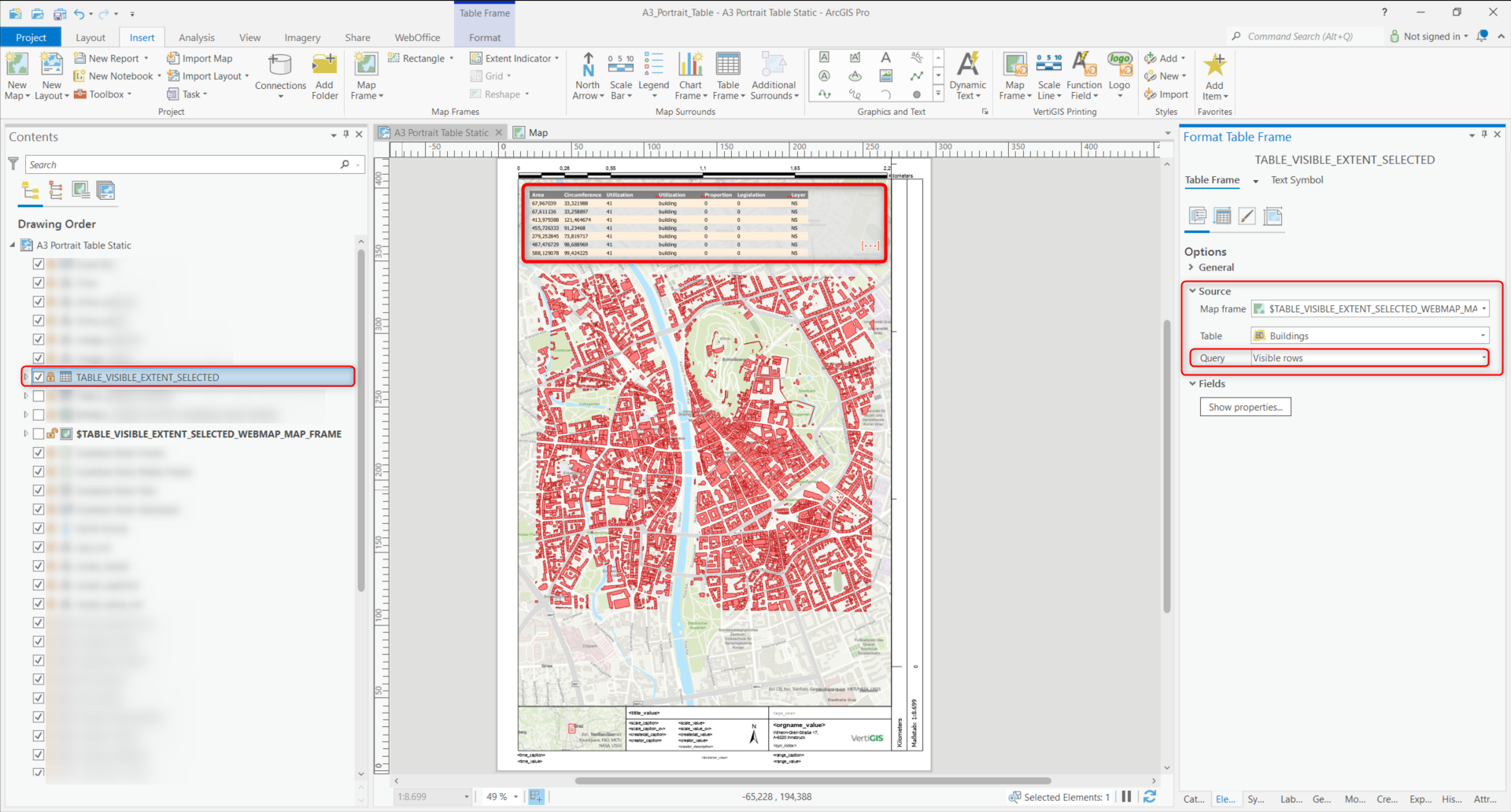Screen dimensions: 1511x812
Task: Open the Map view tab
Action: point(538,132)
